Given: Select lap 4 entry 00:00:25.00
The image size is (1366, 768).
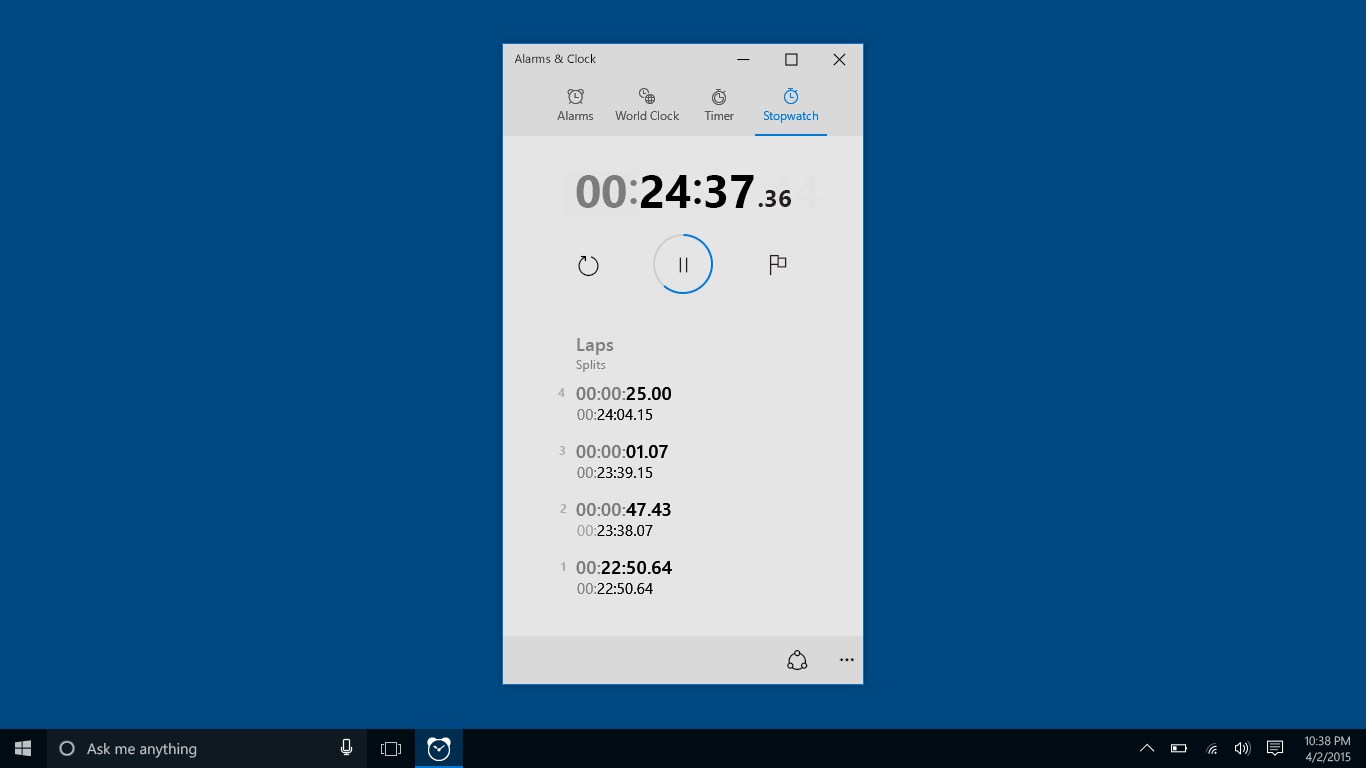Looking at the screenshot, I should pos(623,394).
